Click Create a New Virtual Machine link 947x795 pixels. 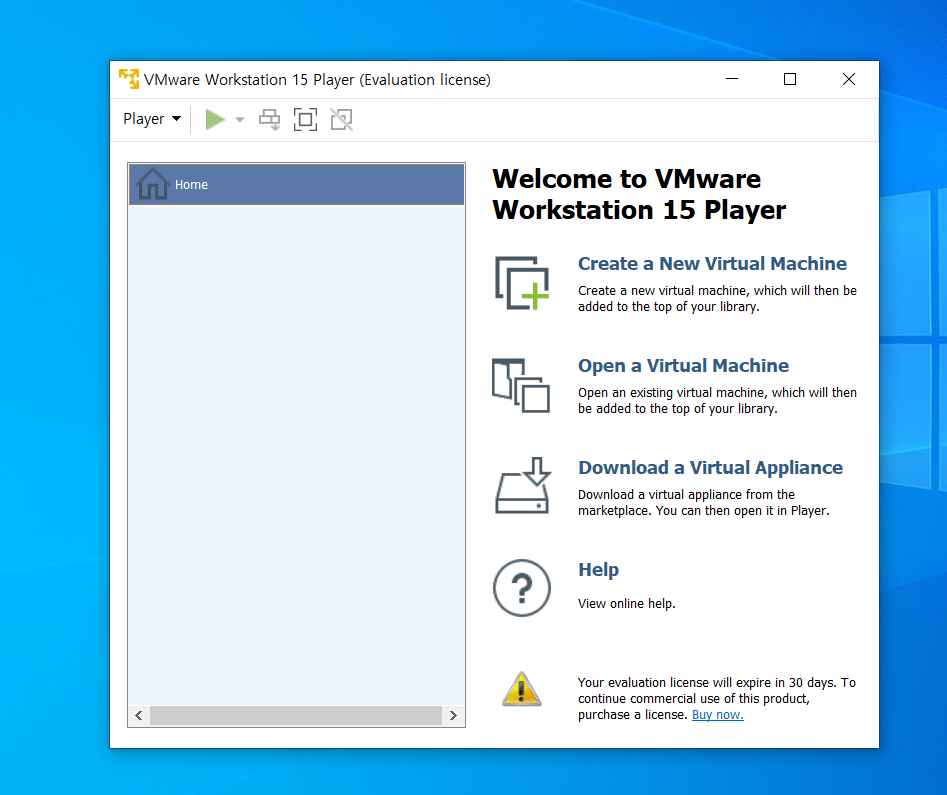712,264
